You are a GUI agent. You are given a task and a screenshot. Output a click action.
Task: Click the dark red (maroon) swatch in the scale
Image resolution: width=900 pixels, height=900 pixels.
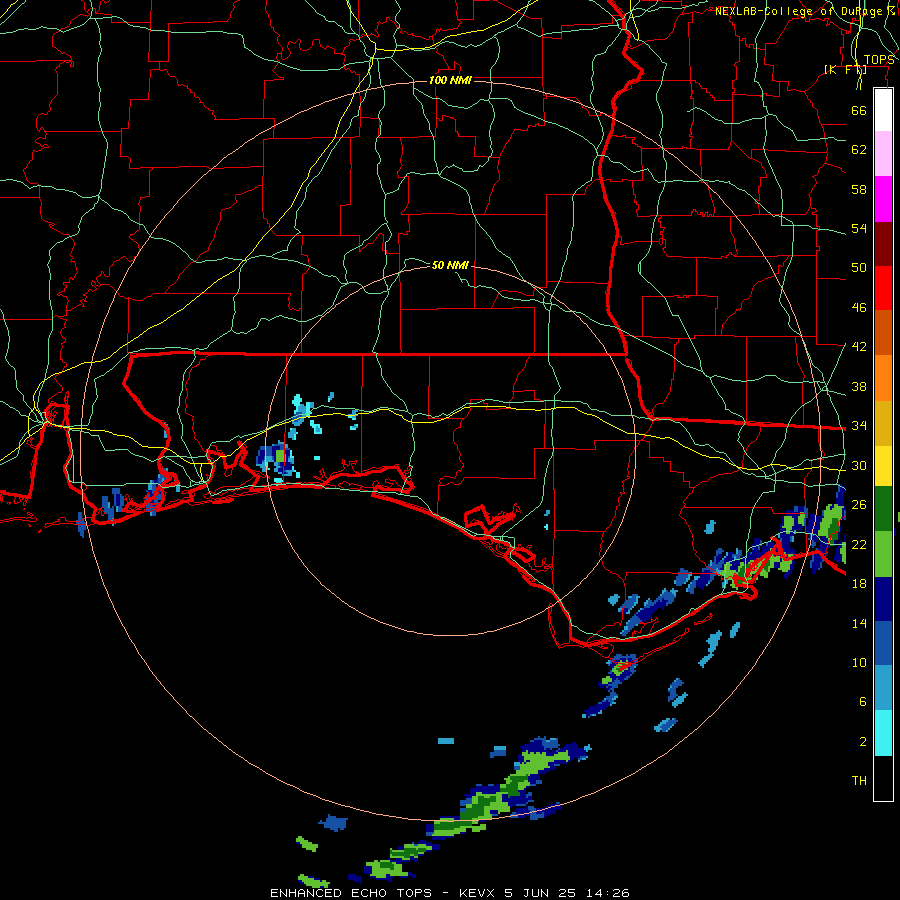(x=883, y=243)
